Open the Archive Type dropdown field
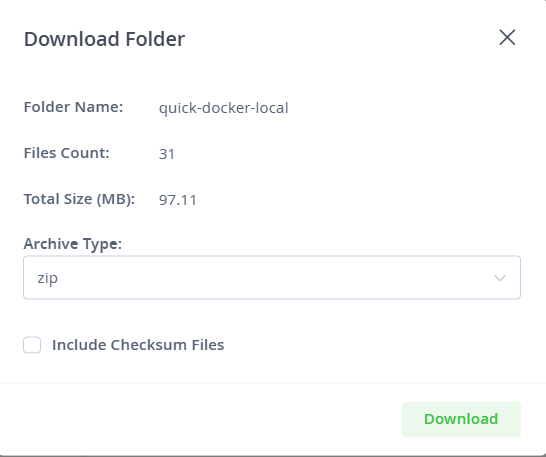 point(272,277)
